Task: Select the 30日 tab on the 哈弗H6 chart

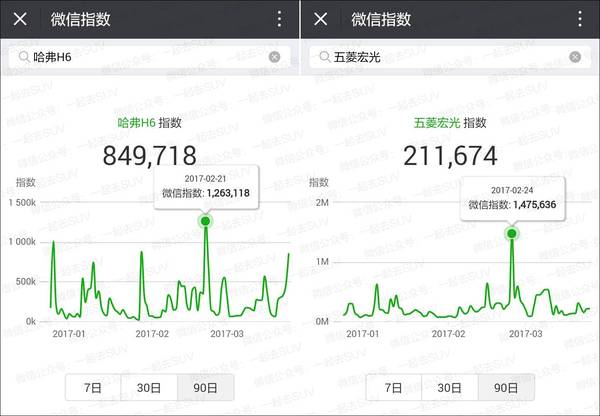Action: pyautogui.click(x=149, y=388)
